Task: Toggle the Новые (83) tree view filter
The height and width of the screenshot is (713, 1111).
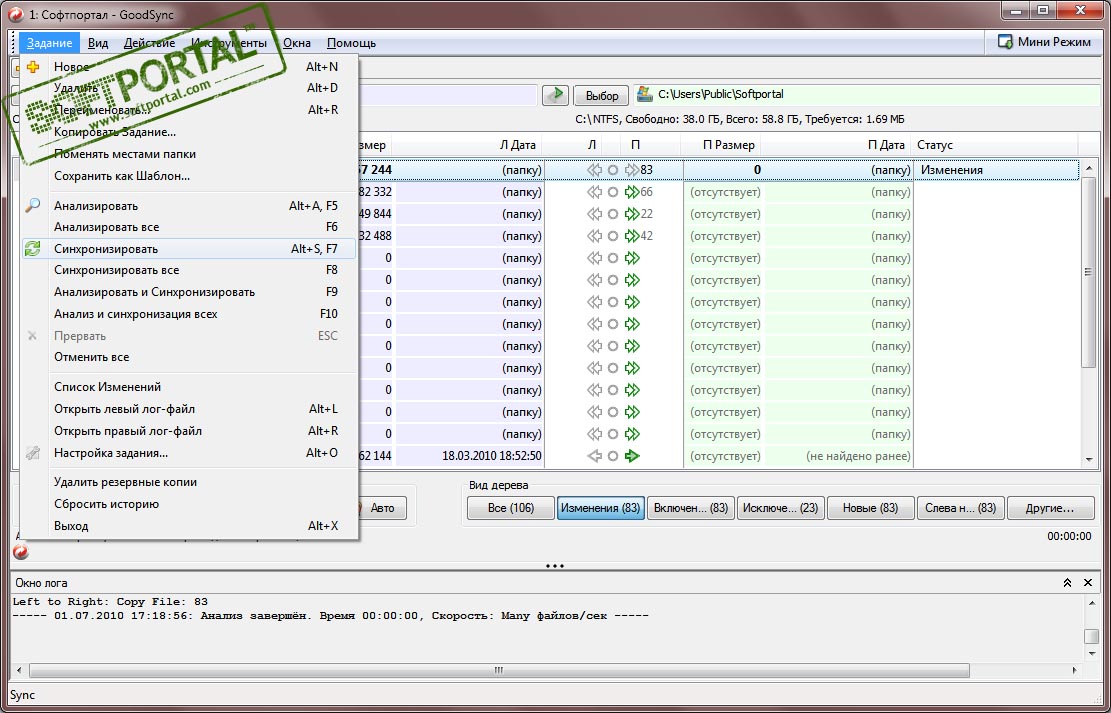Action: click(870, 508)
